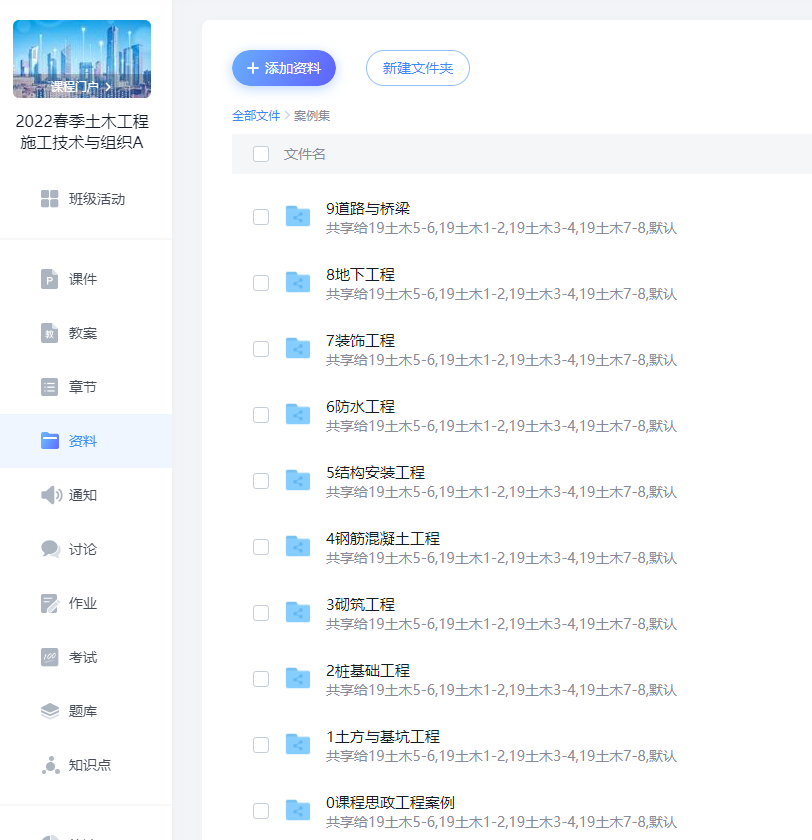Image resolution: width=812 pixels, height=840 pixels.
Task: Check the select-all box beside 文件名
Action: (261, 154)
